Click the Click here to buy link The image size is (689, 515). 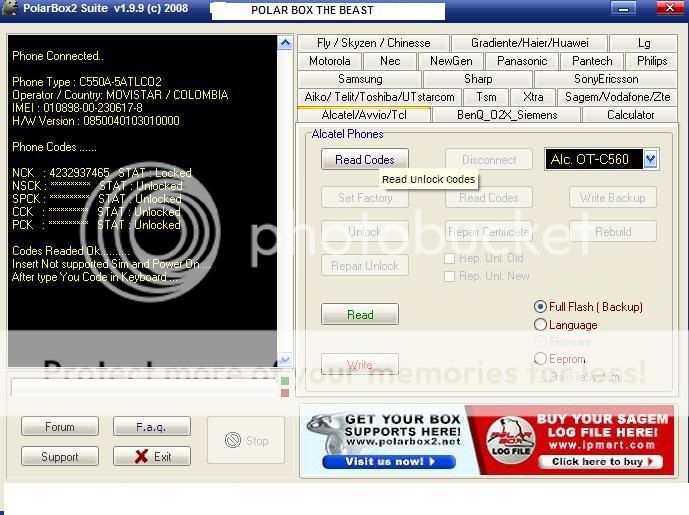(600, 461)
